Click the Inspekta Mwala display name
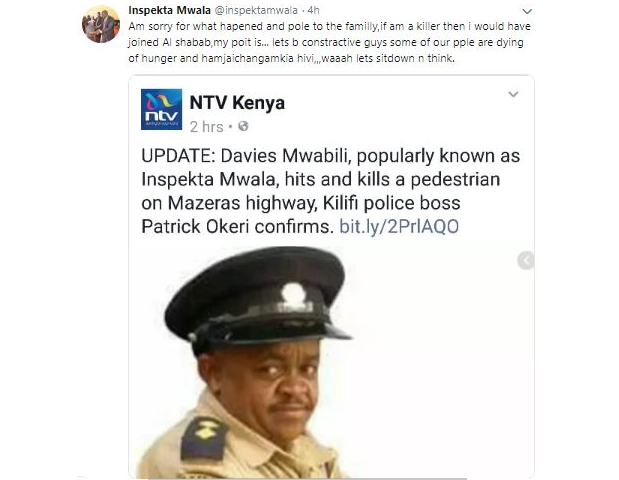The height and width of the screenshot is (480, 619). pyautogui.click(x=169, y=10)
